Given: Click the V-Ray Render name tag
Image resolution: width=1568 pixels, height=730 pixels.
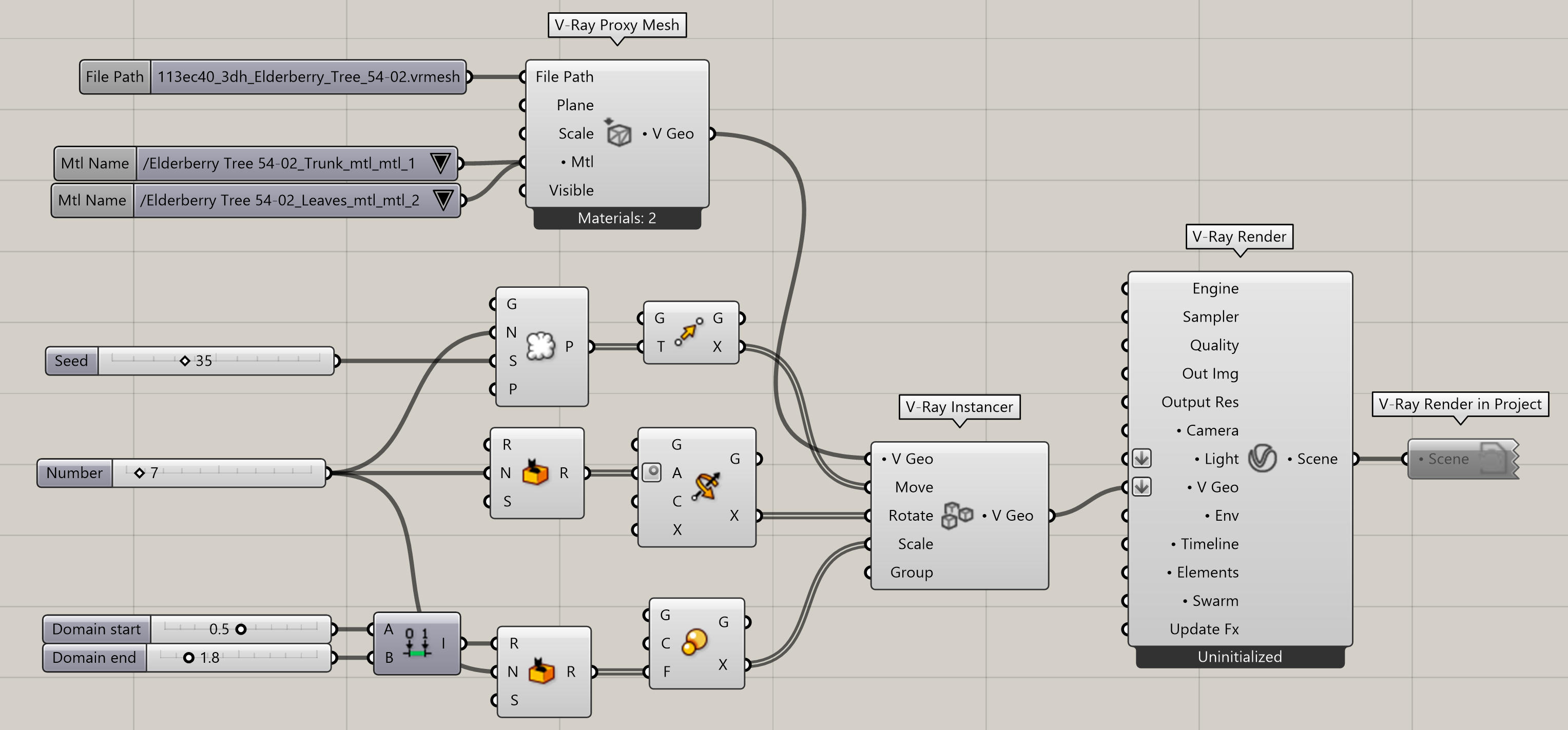Looking at the screenshot, I should pyautogui.click(x=1240, y=236).
